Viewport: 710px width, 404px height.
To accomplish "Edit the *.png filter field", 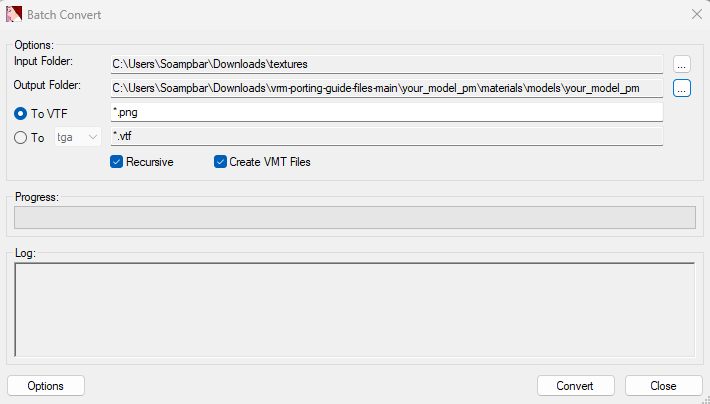I will [387, 112].
